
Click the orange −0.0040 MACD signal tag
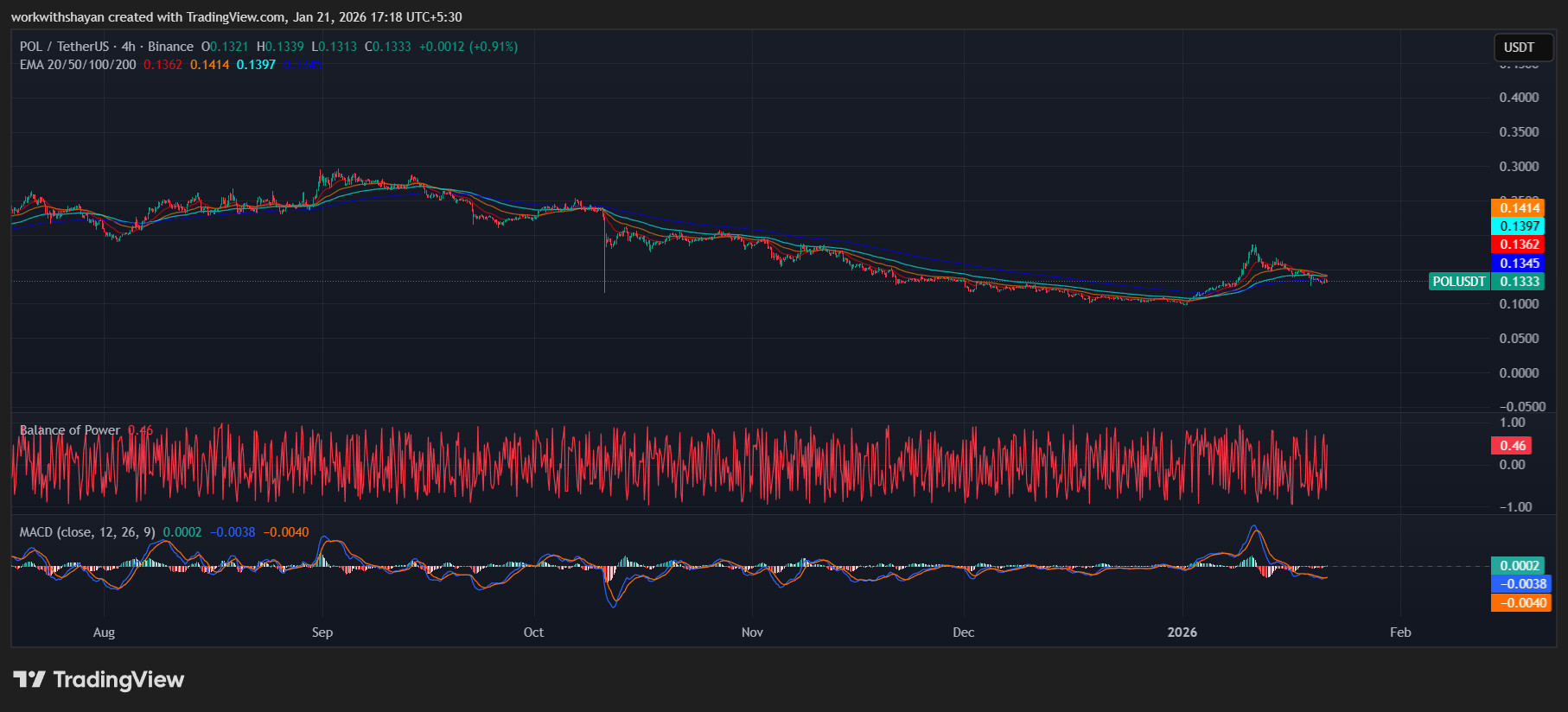[x=1520, y=603]
